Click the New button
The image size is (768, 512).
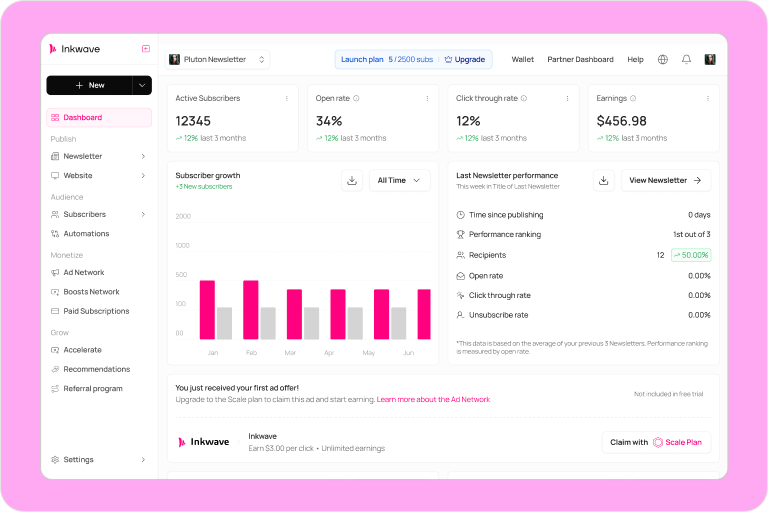click(90, 85)
